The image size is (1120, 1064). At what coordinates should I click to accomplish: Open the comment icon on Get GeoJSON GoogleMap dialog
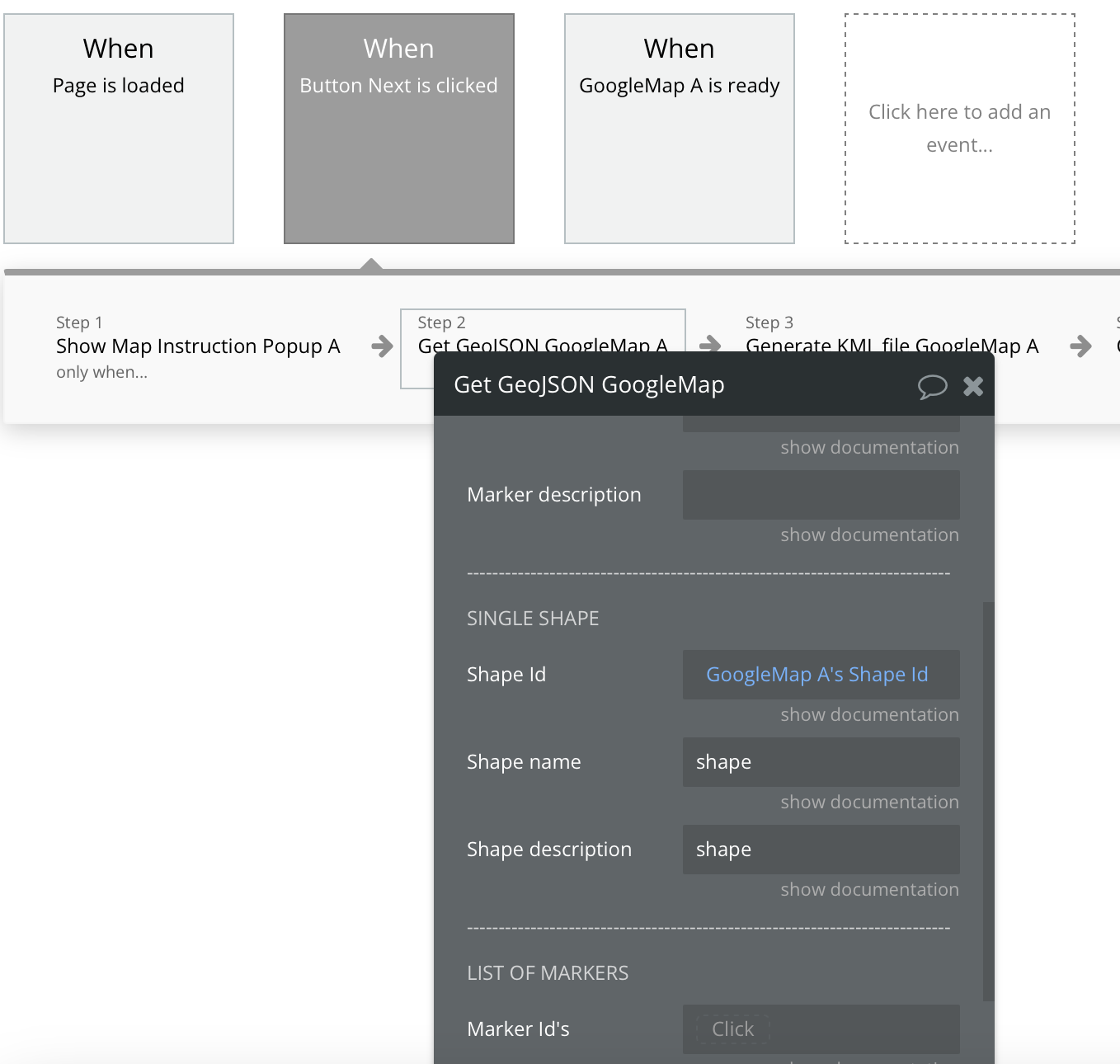(x=933, y=386)
